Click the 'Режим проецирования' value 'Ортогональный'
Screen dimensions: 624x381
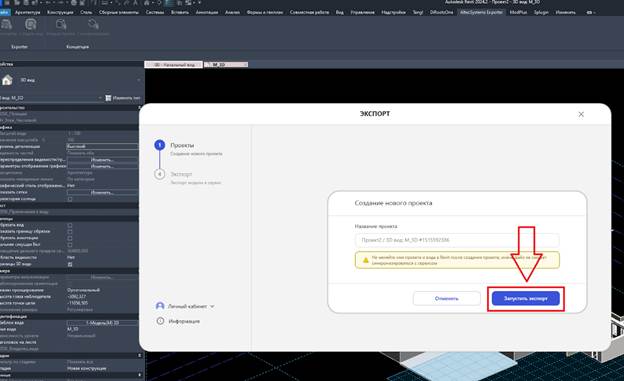pos(84,290)
